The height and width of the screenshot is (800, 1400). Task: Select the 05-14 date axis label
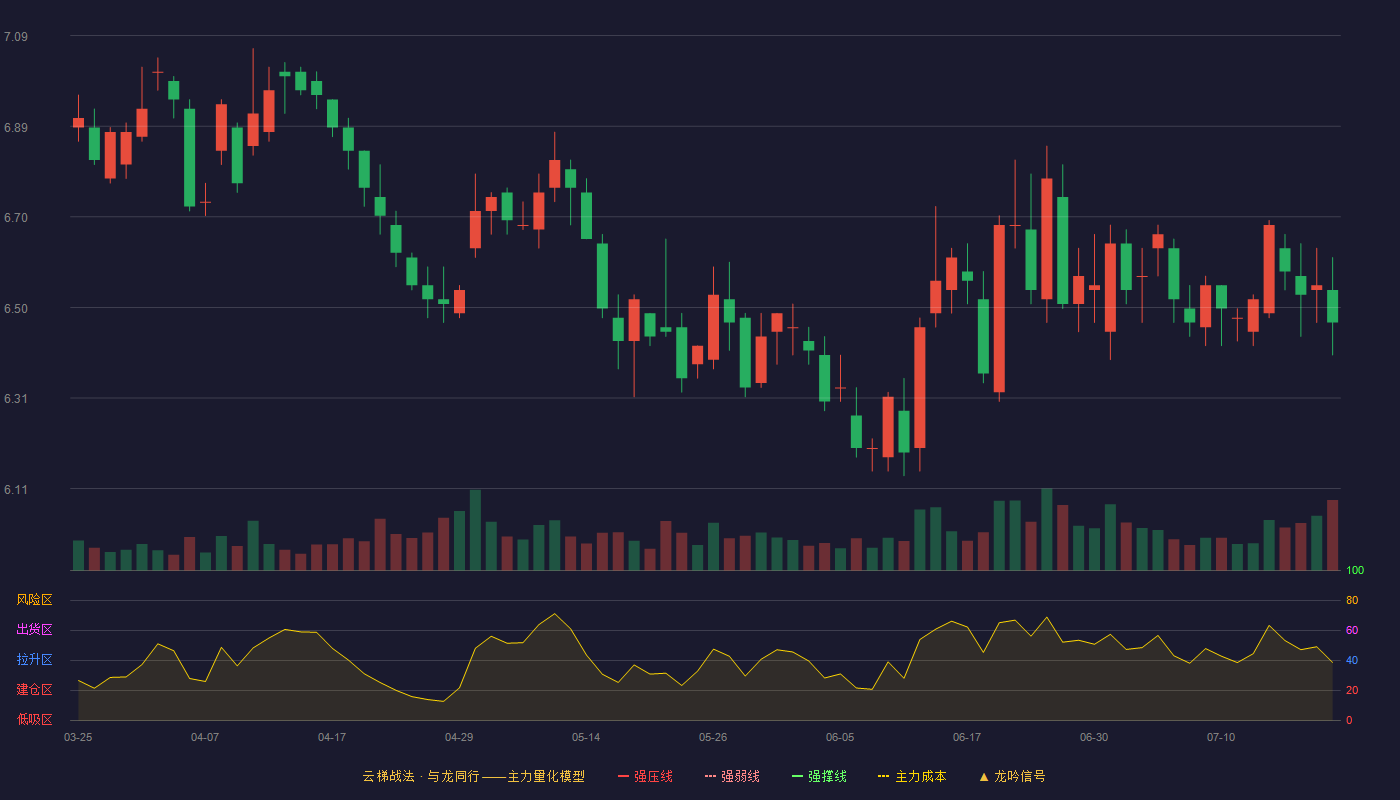tap(586, 737)
